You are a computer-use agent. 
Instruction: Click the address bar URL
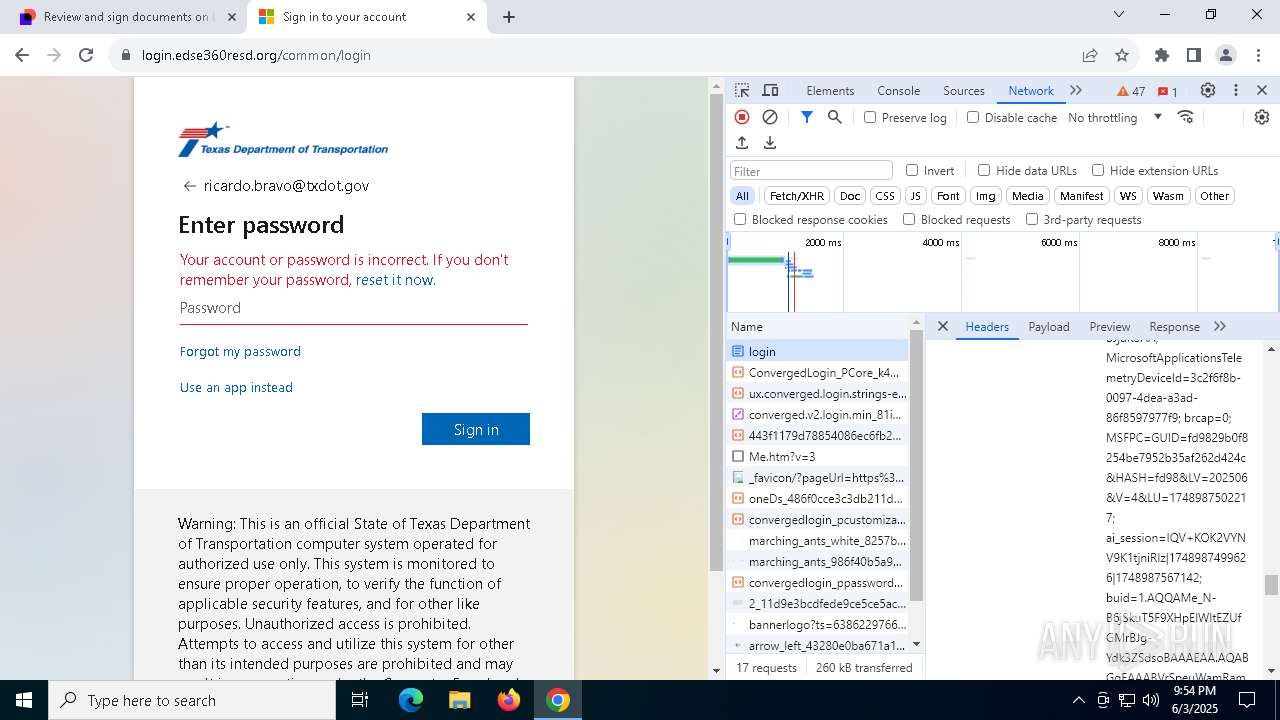[256, 55]
